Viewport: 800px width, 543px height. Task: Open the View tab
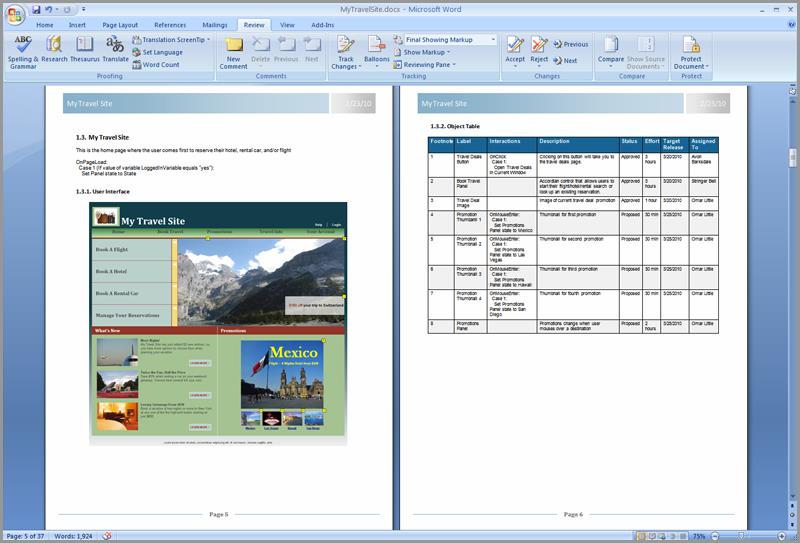287,25
